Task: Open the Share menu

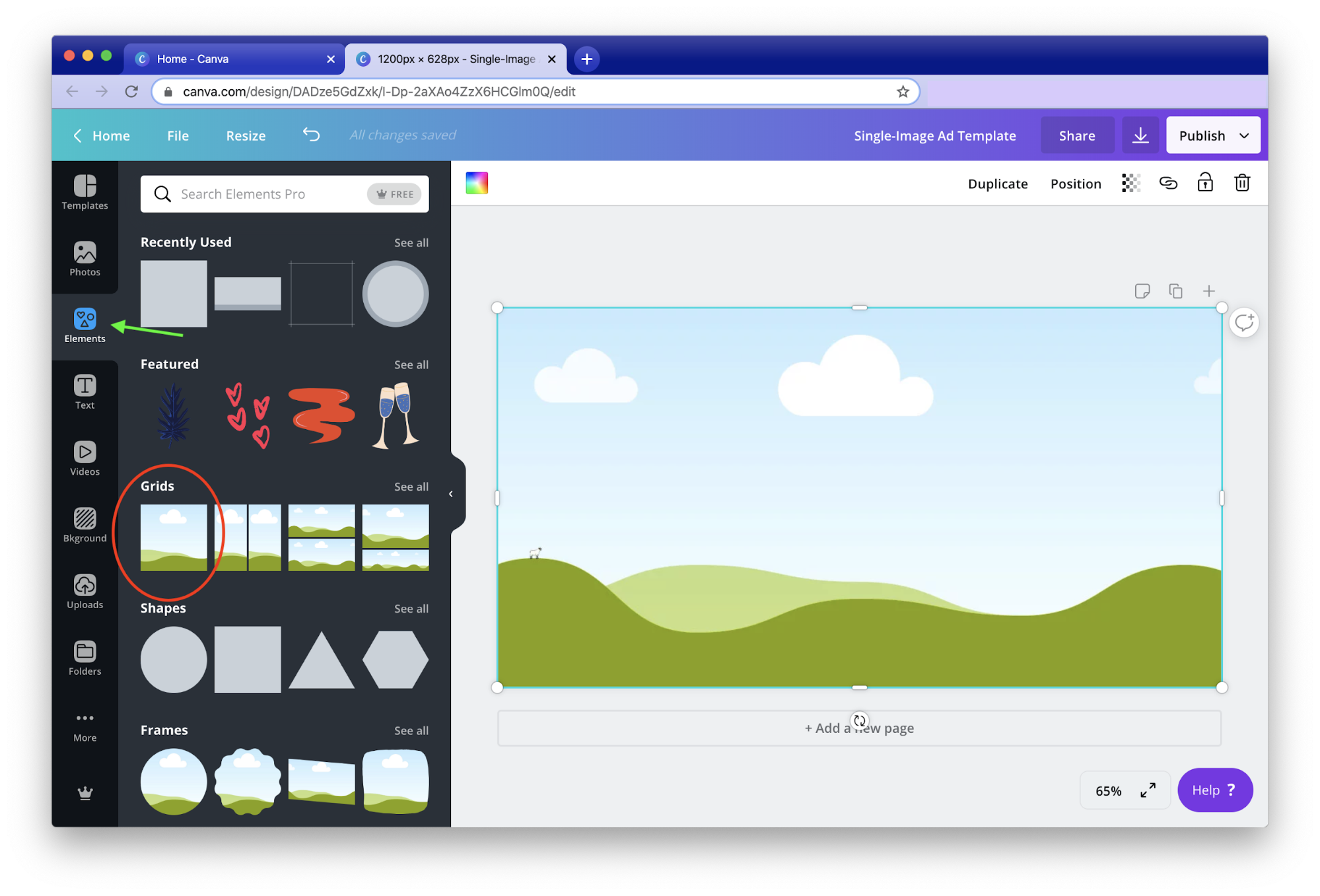Action: [1076, 135]
